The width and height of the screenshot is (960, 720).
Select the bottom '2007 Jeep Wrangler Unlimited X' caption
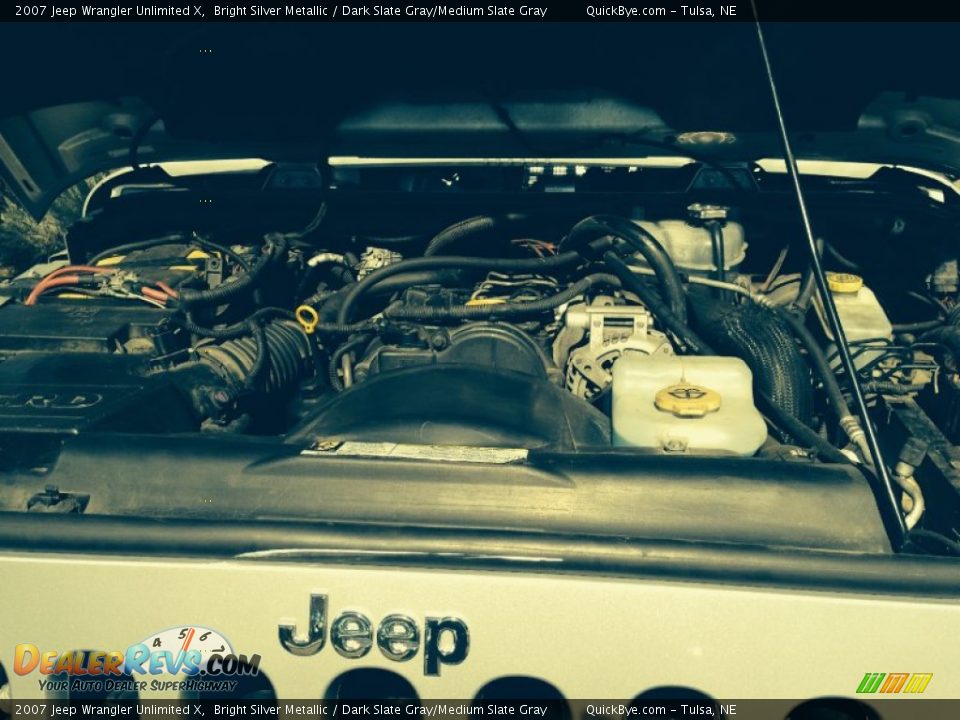(108, 710)
